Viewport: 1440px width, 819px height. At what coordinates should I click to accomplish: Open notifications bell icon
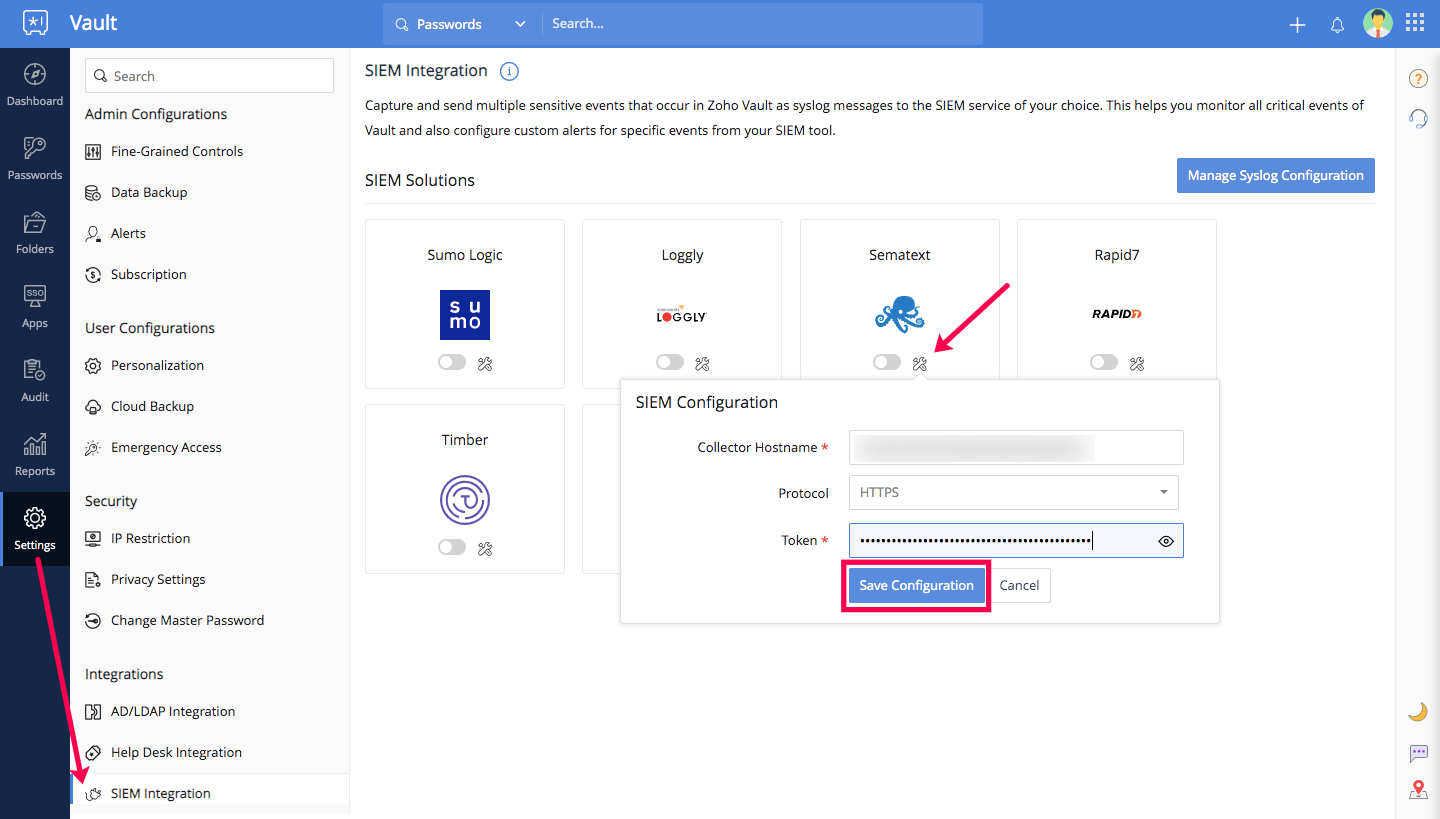tap(1337, 25)
